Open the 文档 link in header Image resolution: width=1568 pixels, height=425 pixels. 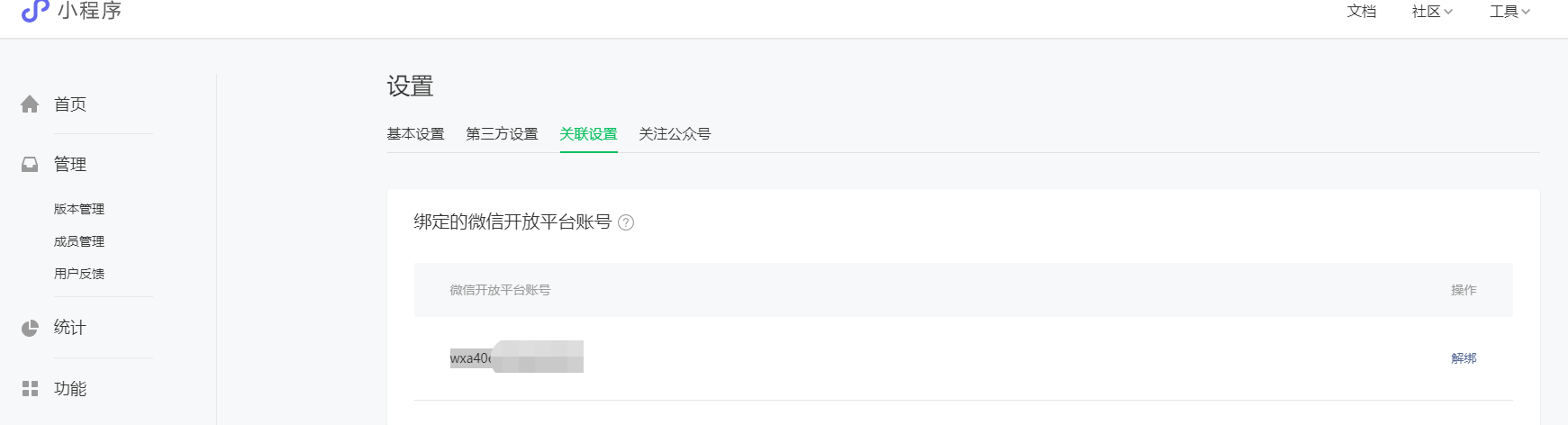tap(1362, 12)
